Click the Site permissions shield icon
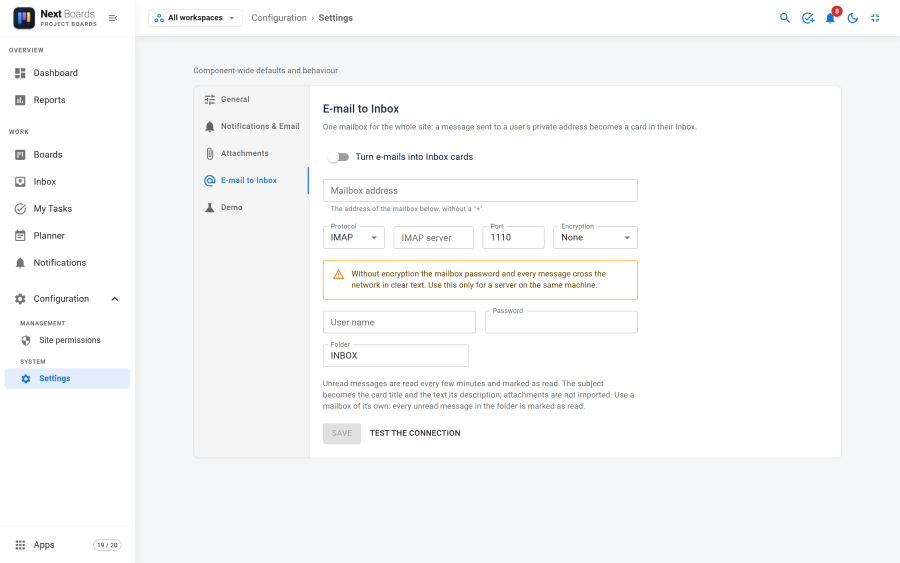This screenshot has height=563, width=900. coord(26,340)
